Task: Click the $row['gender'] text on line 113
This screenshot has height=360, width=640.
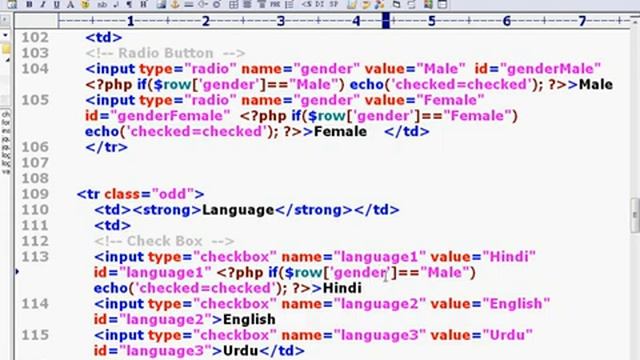Action: (341, 272)
